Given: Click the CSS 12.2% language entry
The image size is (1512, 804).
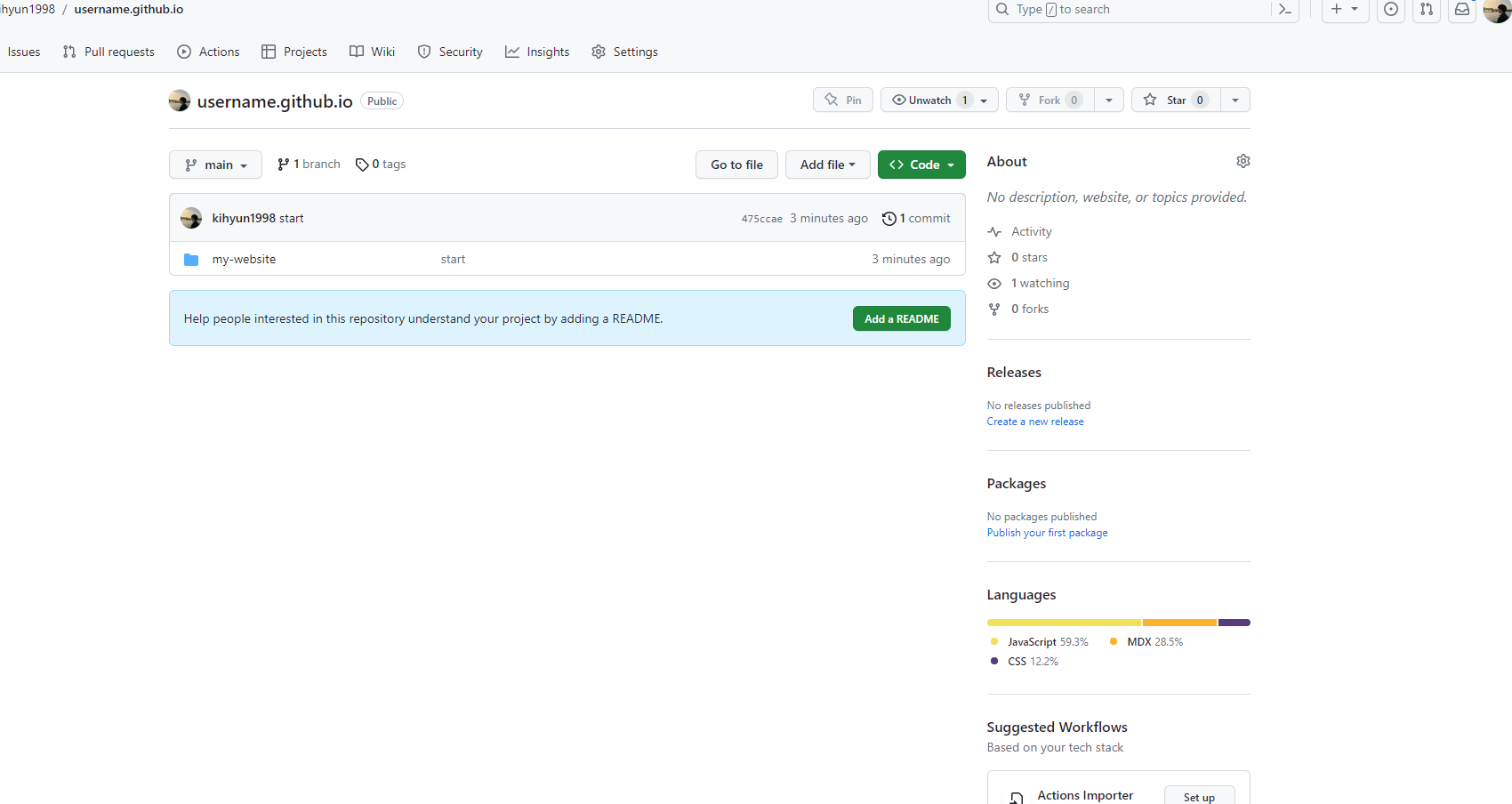Looking at the screenshot, I should [x=1024, y=661].
